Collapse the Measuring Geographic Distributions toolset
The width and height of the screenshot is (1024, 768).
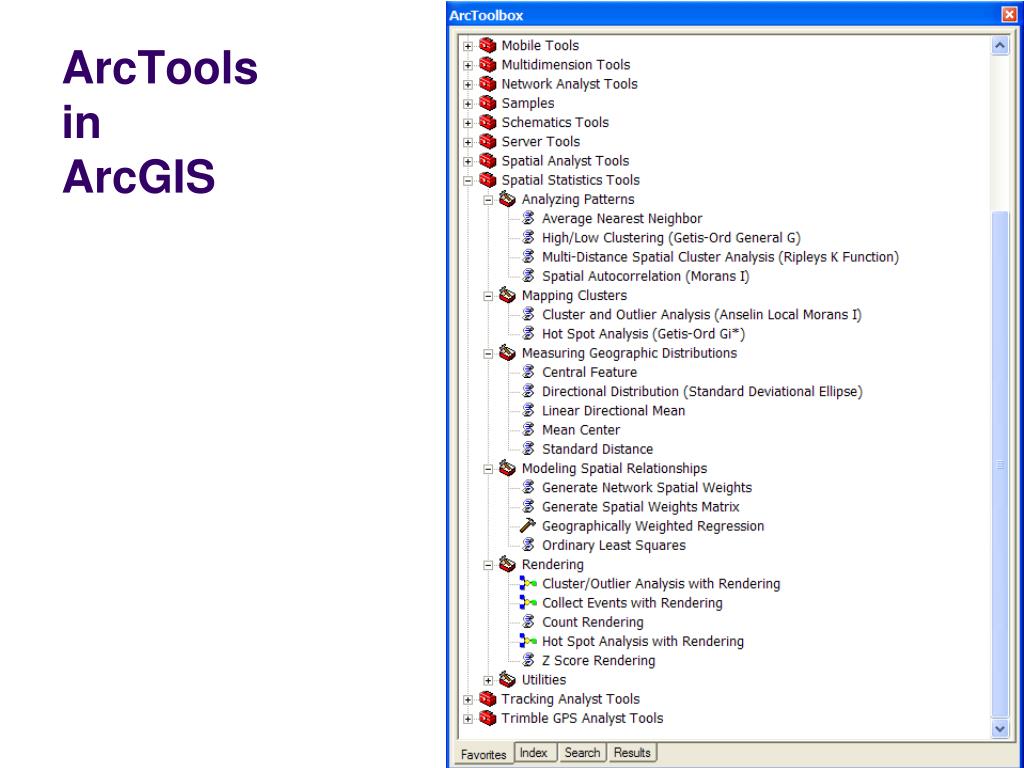[488, 354]
